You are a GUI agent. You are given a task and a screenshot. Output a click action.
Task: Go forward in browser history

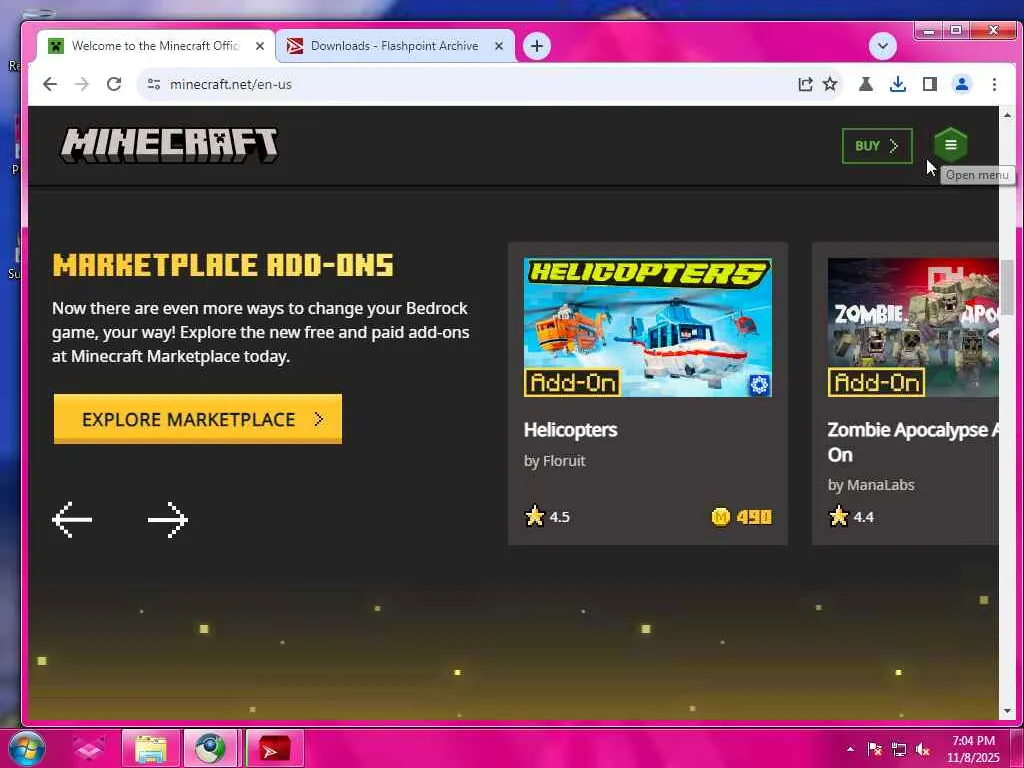82,84
